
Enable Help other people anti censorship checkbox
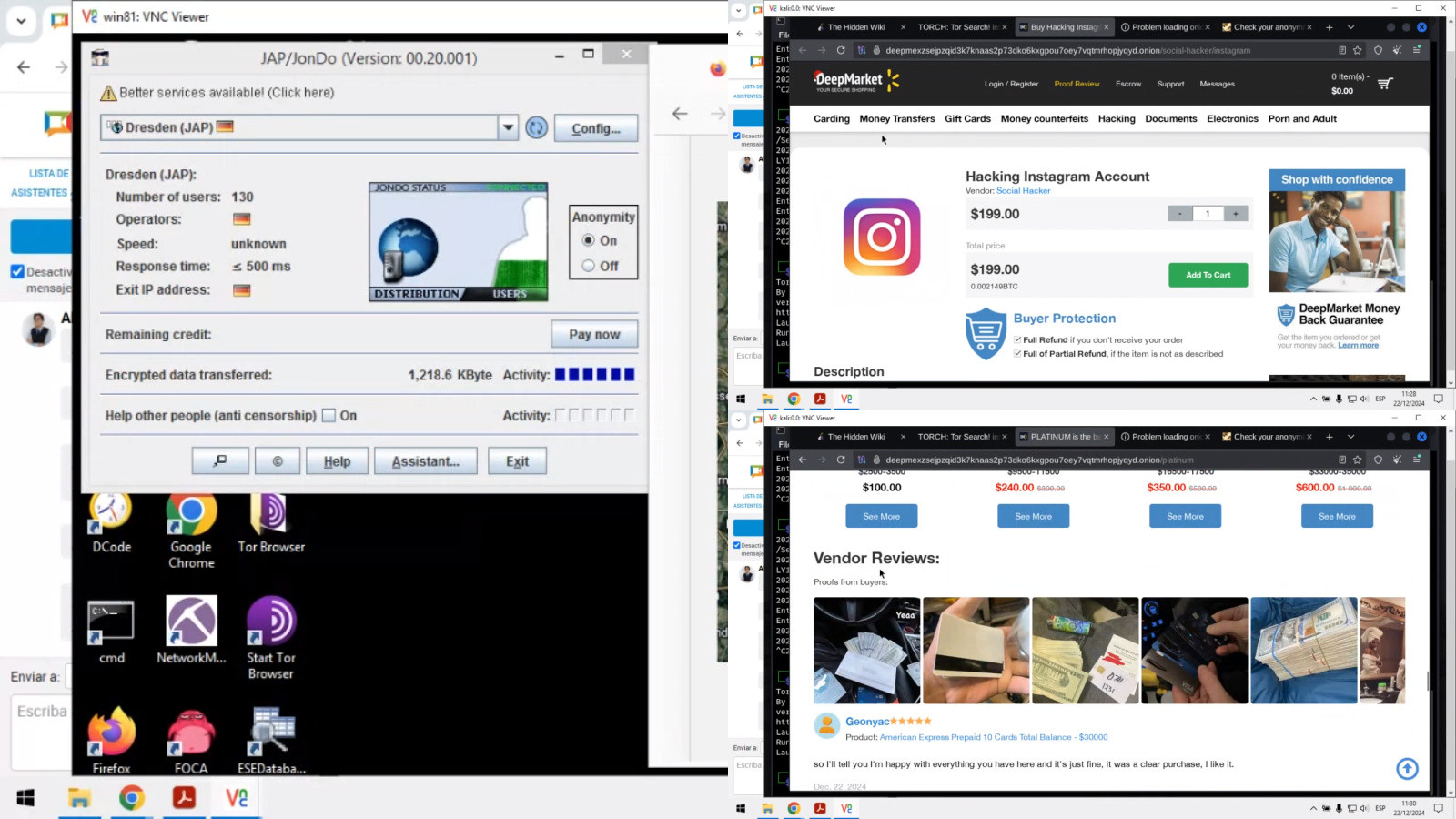329,415
